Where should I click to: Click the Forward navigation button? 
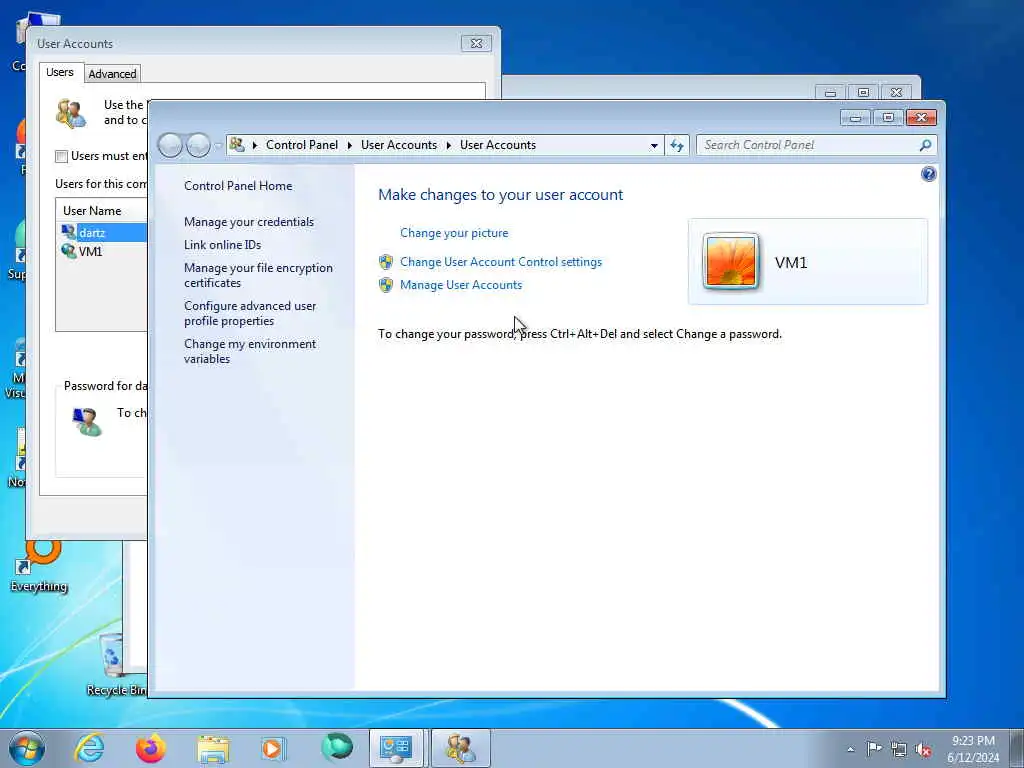point(198,145)
